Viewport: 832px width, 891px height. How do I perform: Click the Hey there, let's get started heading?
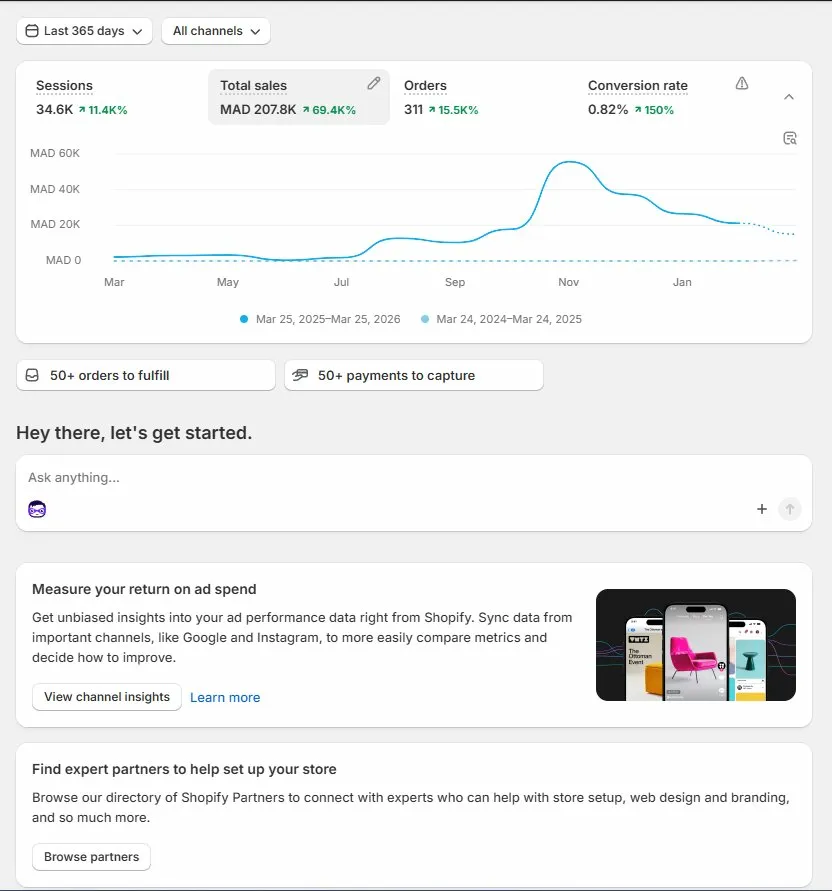click(x=134, y=433)
